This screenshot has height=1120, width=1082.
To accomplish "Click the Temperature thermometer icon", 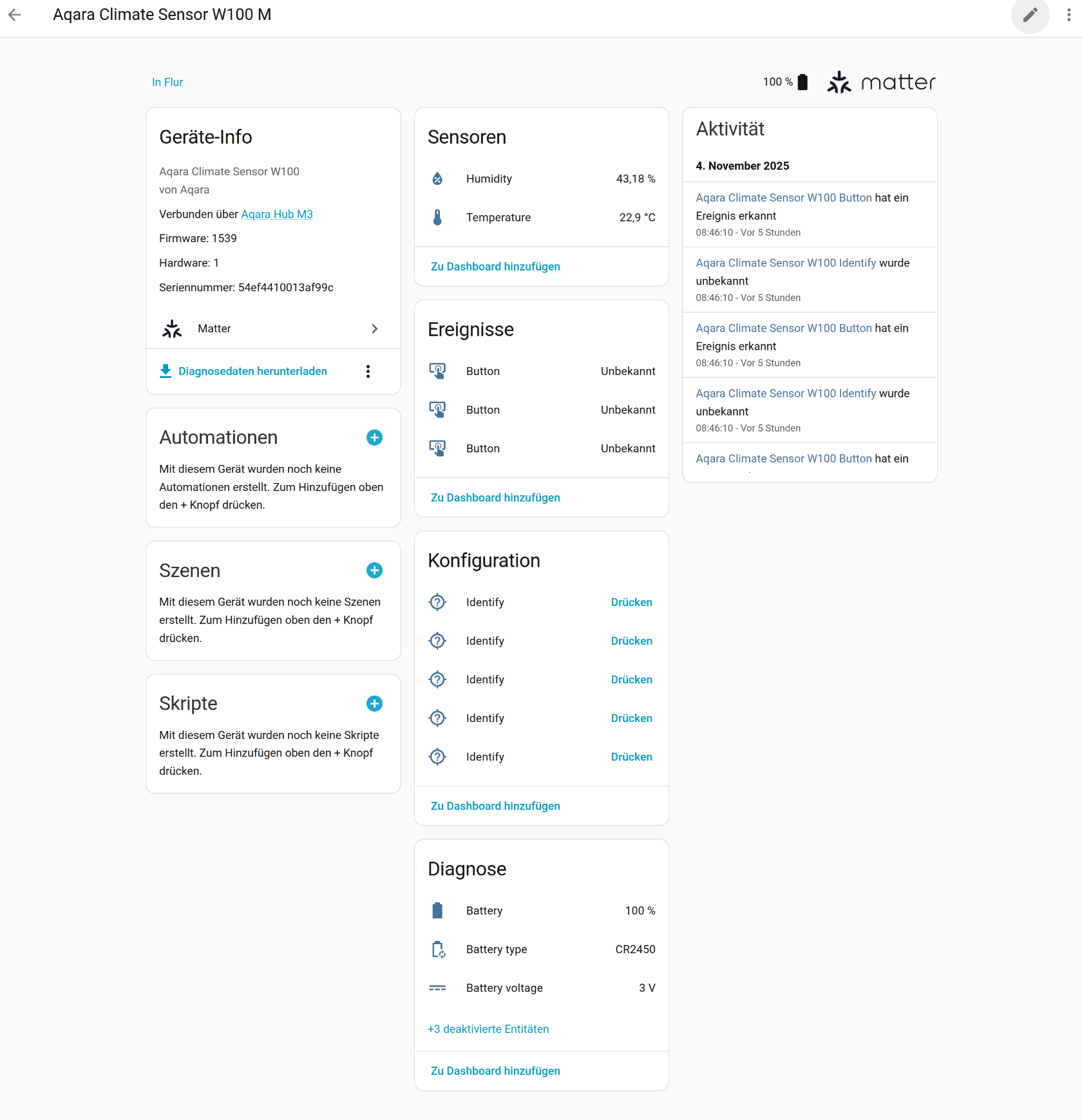I will point(437,218).
